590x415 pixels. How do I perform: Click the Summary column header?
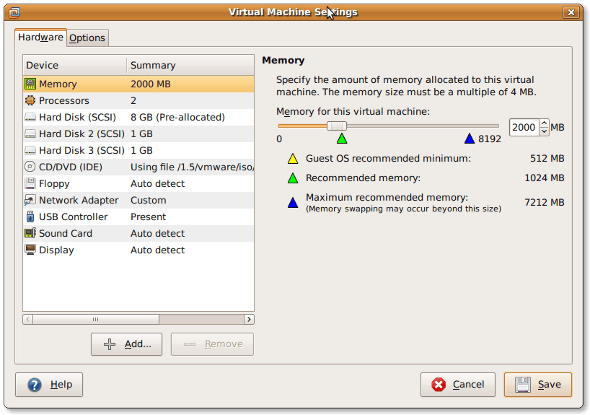coord(190,65)
